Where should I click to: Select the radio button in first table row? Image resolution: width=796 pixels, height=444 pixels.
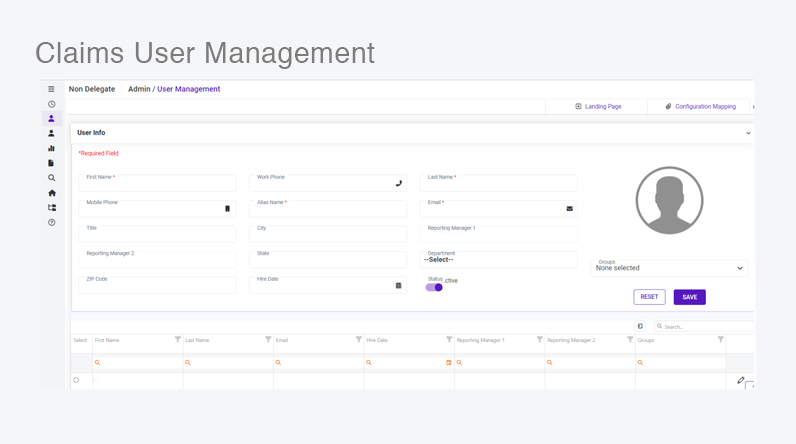[x=76, y=380]
